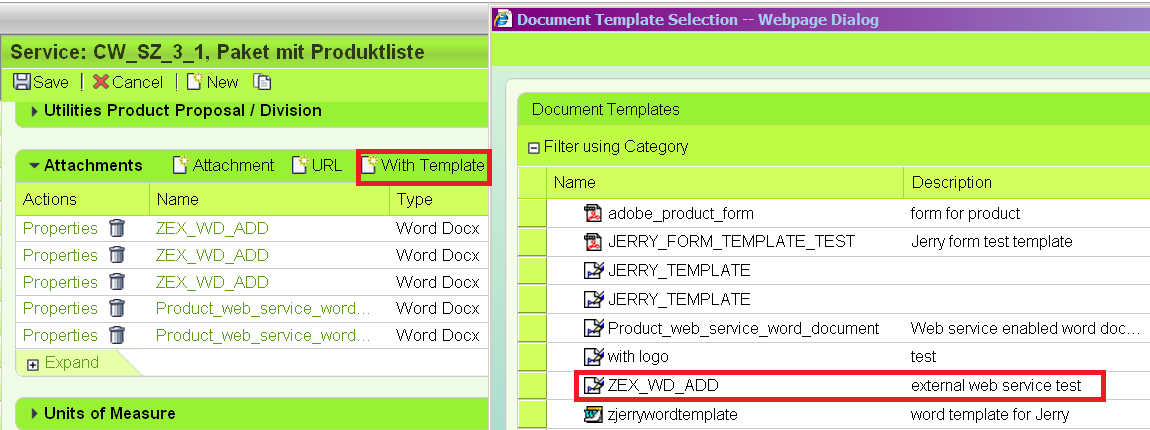Collapse the Attachments section
Image resolution: width=1150 pixels, height=430 pixels.
tap(34, 166)
